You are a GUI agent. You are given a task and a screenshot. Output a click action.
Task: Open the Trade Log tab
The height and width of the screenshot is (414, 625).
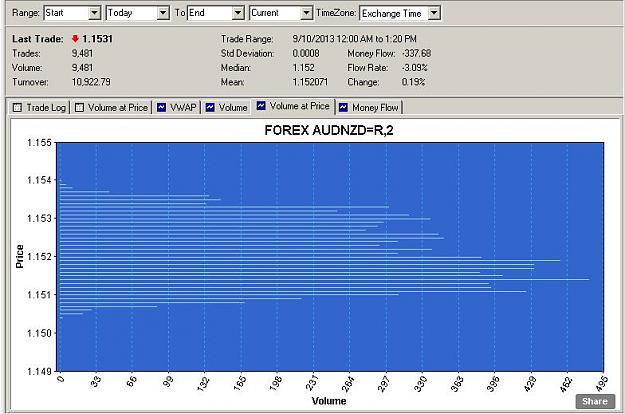[x=39, y=108]
